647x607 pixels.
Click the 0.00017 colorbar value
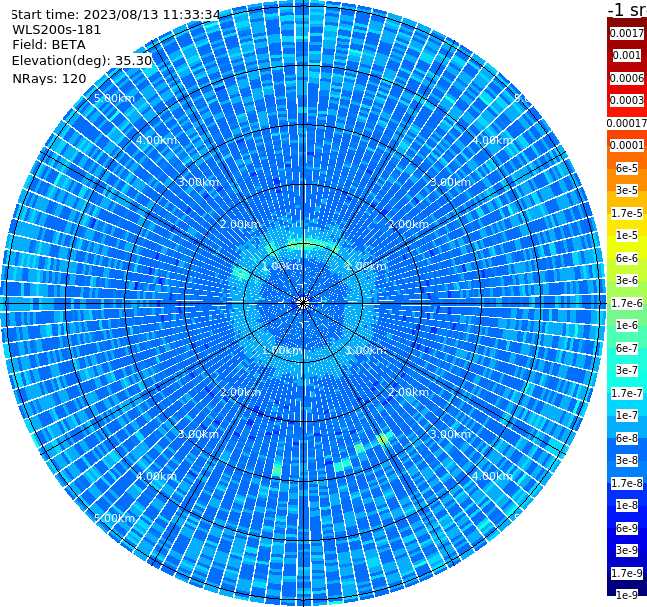627,123
